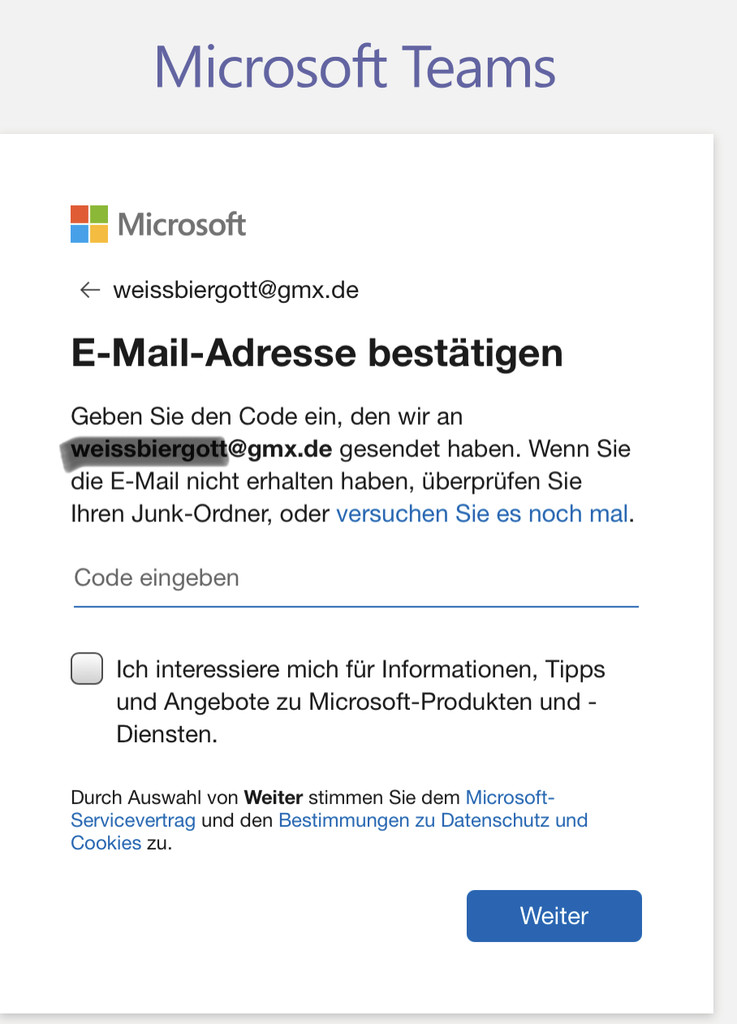Click the 'Cookies' link word
Image resolution: width=737 pixels, height=1024 pixels.
[x=106, y=843]
